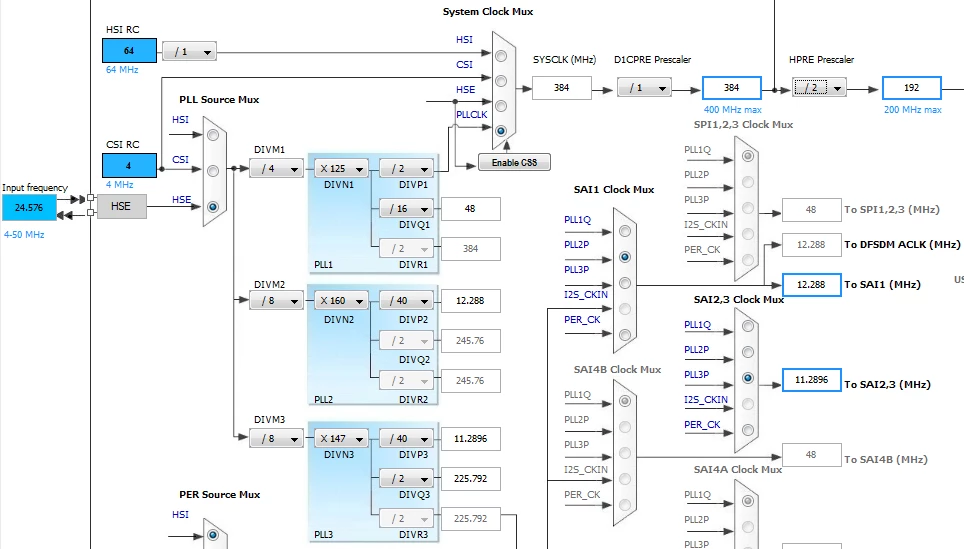Click the 'SAI1 Clock Mux' title
This screenshot has width=964, height=549.
(614, 189)
